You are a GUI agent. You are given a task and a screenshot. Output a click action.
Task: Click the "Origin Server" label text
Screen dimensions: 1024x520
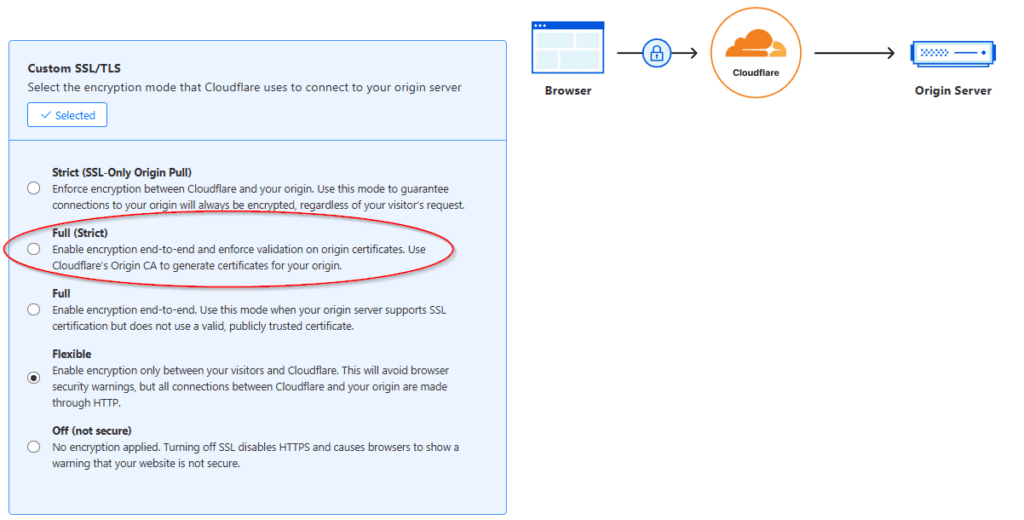(x=953, y=91)
